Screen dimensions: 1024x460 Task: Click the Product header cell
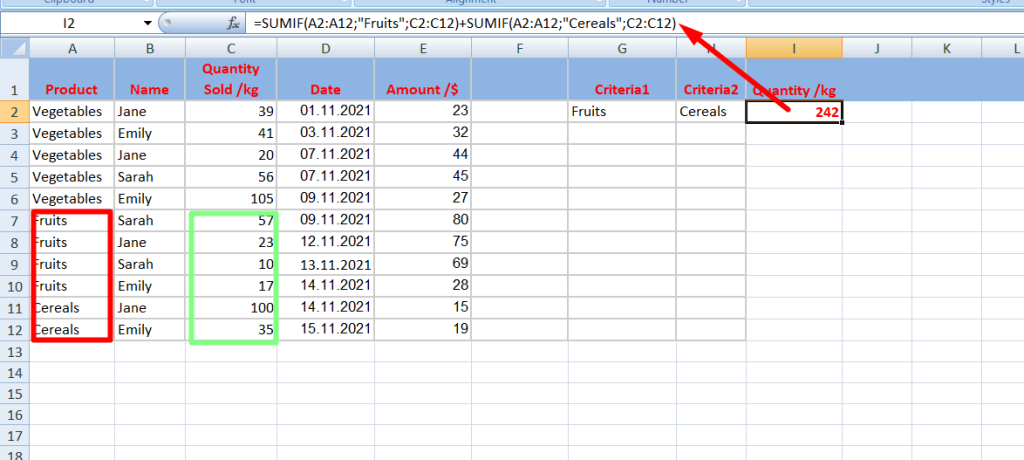(x=72, y=79)
